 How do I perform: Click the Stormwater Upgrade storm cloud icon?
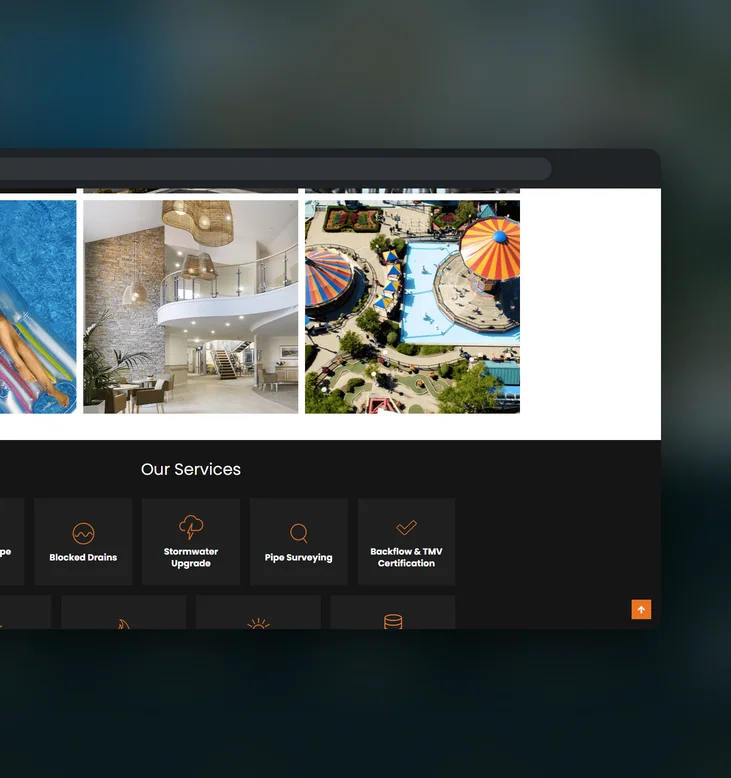point(191,527)
